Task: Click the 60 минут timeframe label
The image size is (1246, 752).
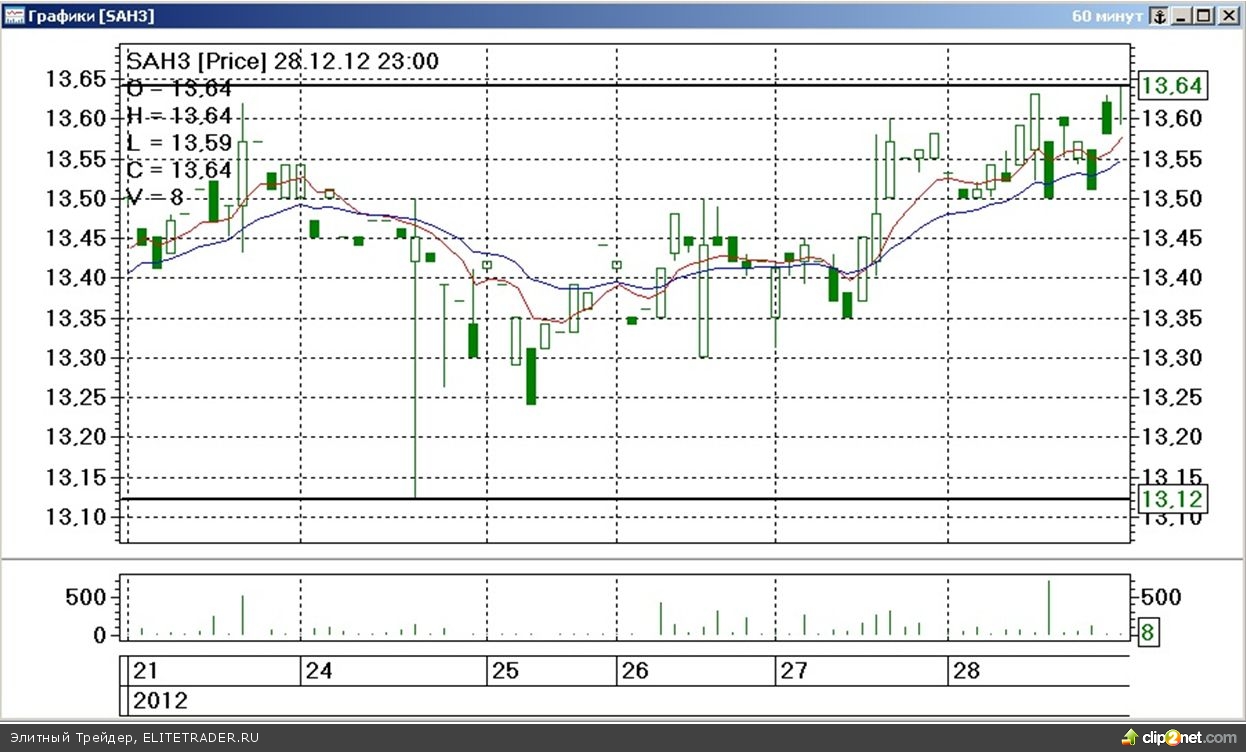Action: point(1105,16)
